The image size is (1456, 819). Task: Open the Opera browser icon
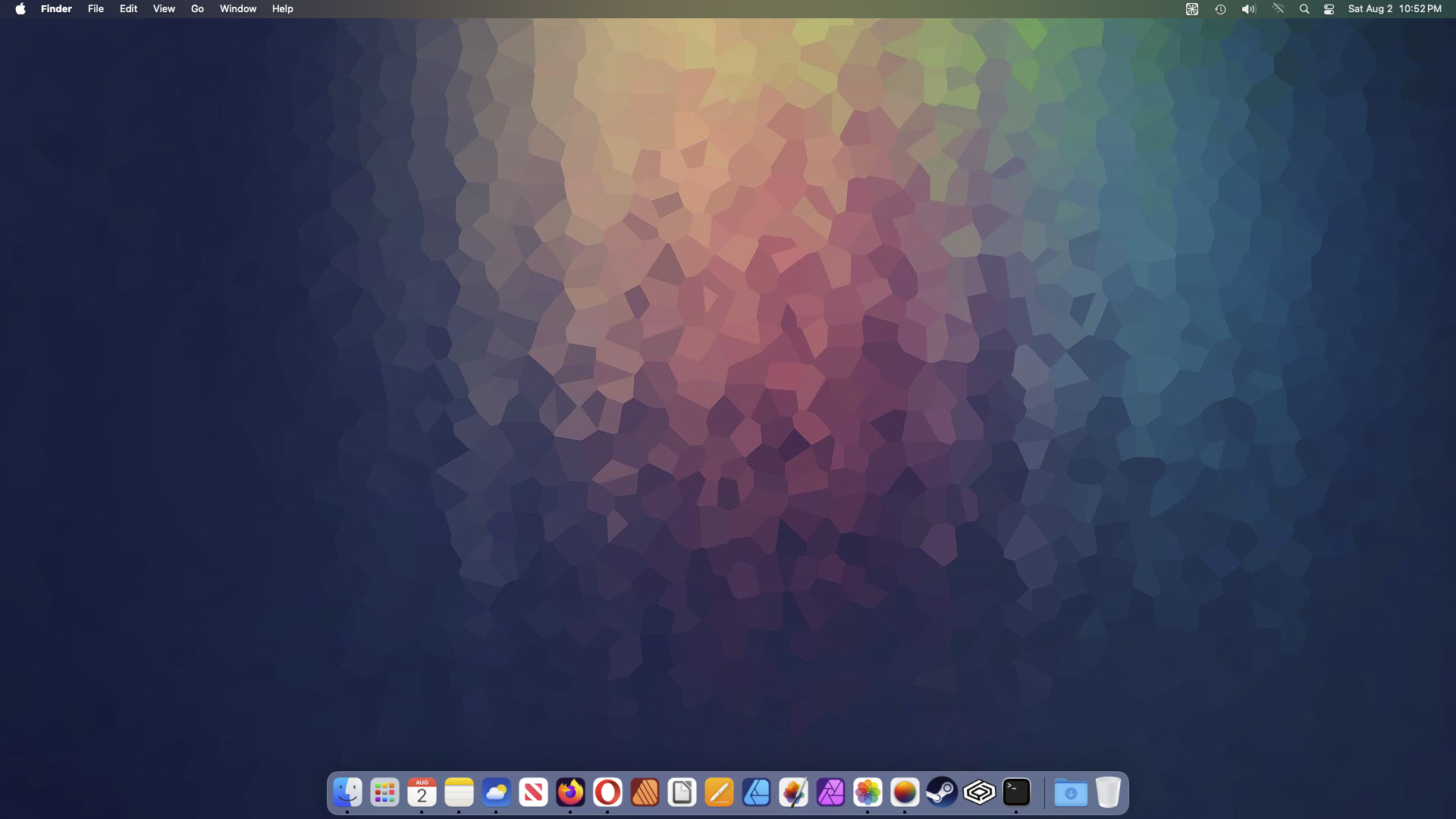coord(607,792)
